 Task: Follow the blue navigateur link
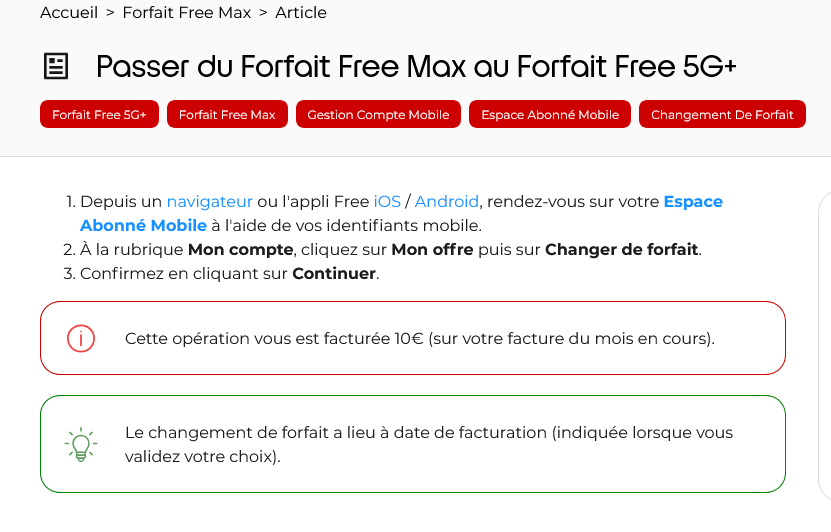click(x=210, y=202)
